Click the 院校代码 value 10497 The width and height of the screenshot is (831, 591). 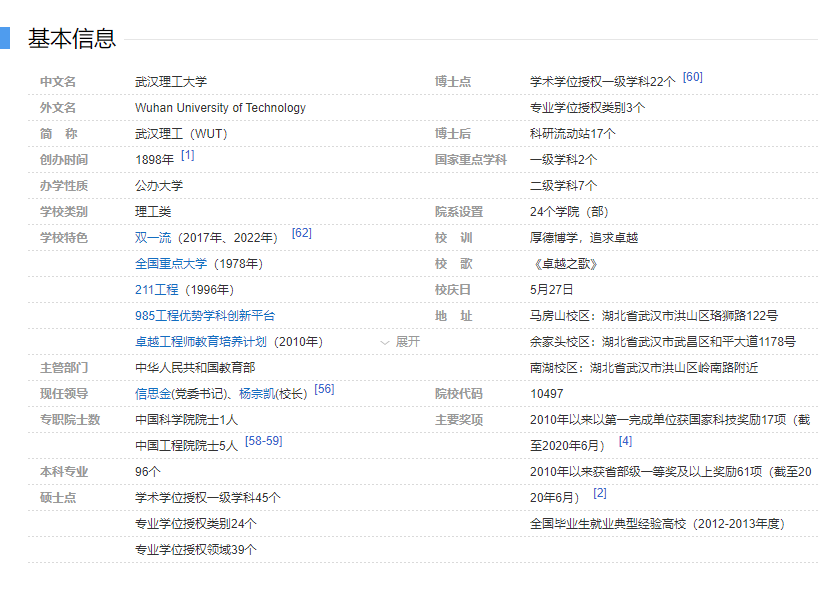tap(547, 394)
